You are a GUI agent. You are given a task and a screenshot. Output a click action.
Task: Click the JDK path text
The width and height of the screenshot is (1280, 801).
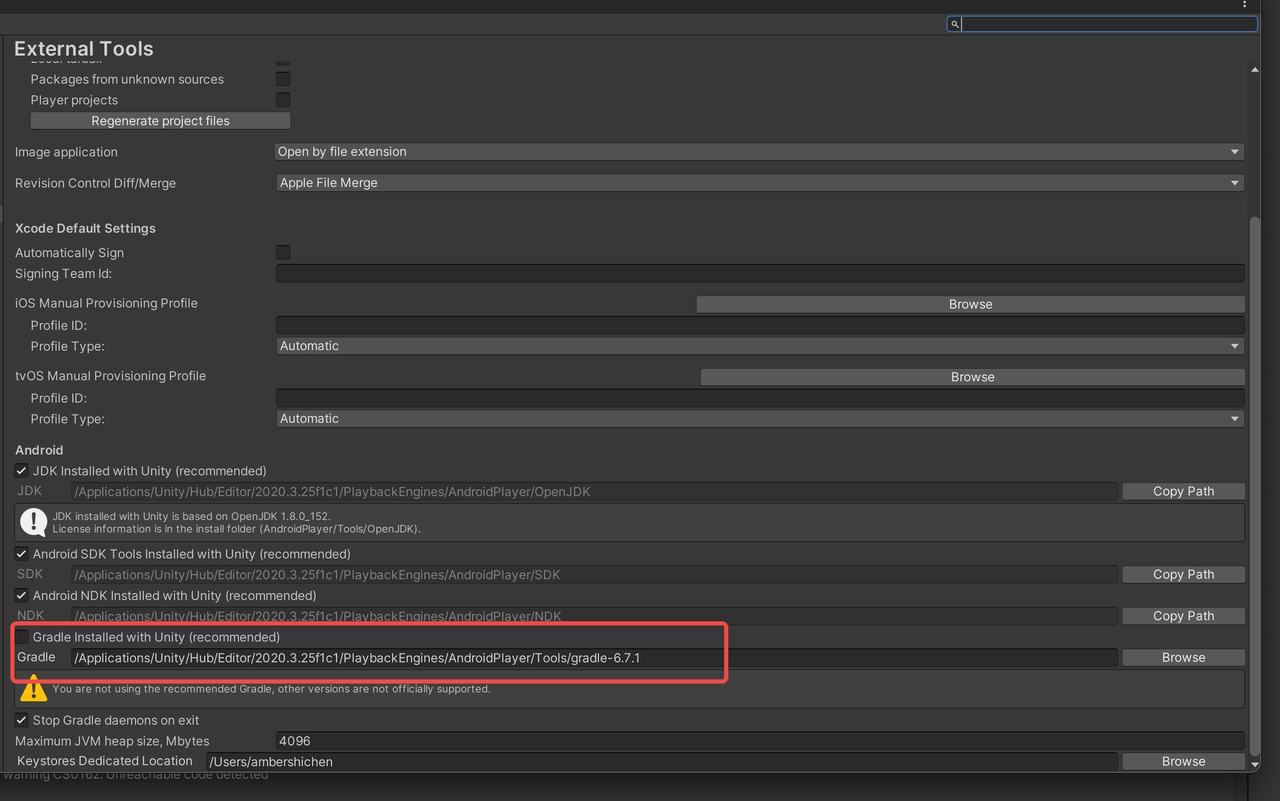point(333,491)
